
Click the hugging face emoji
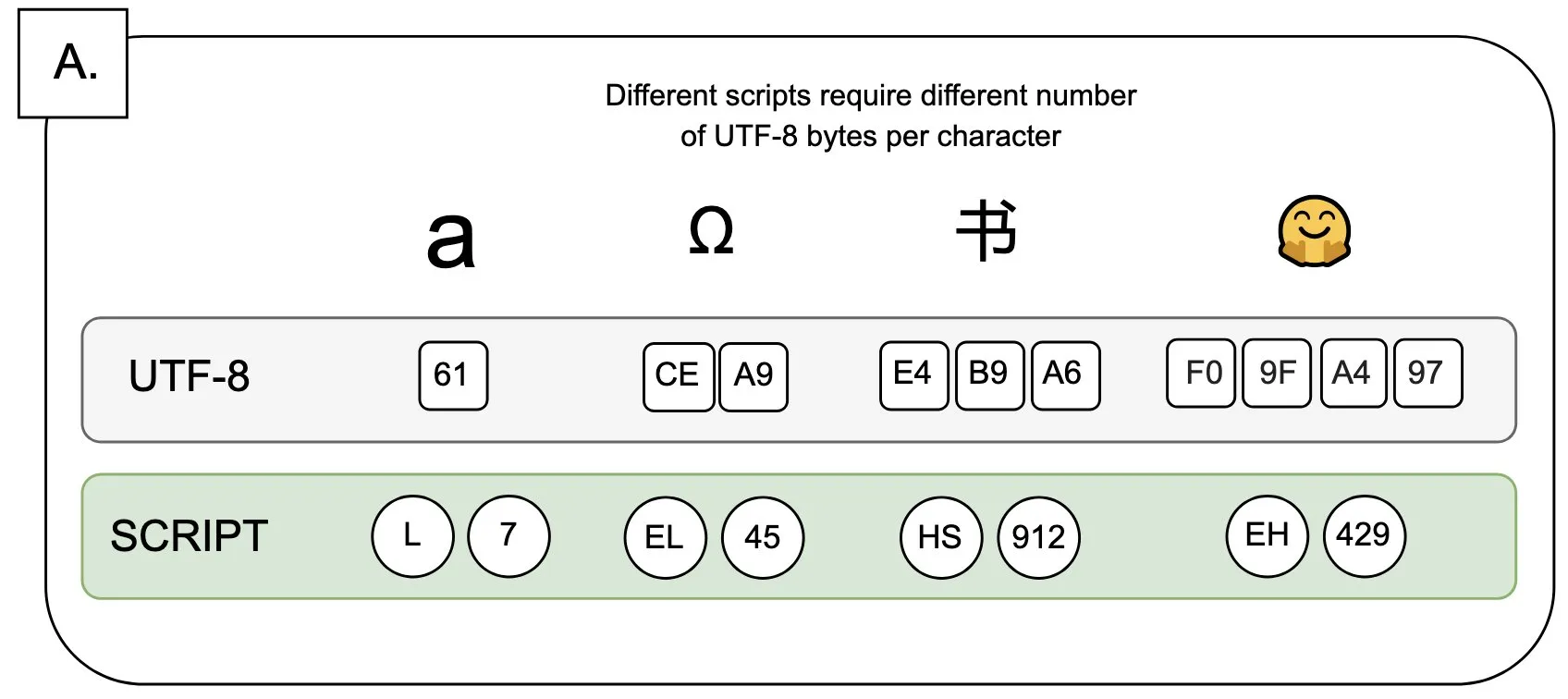click(1314, 231)
